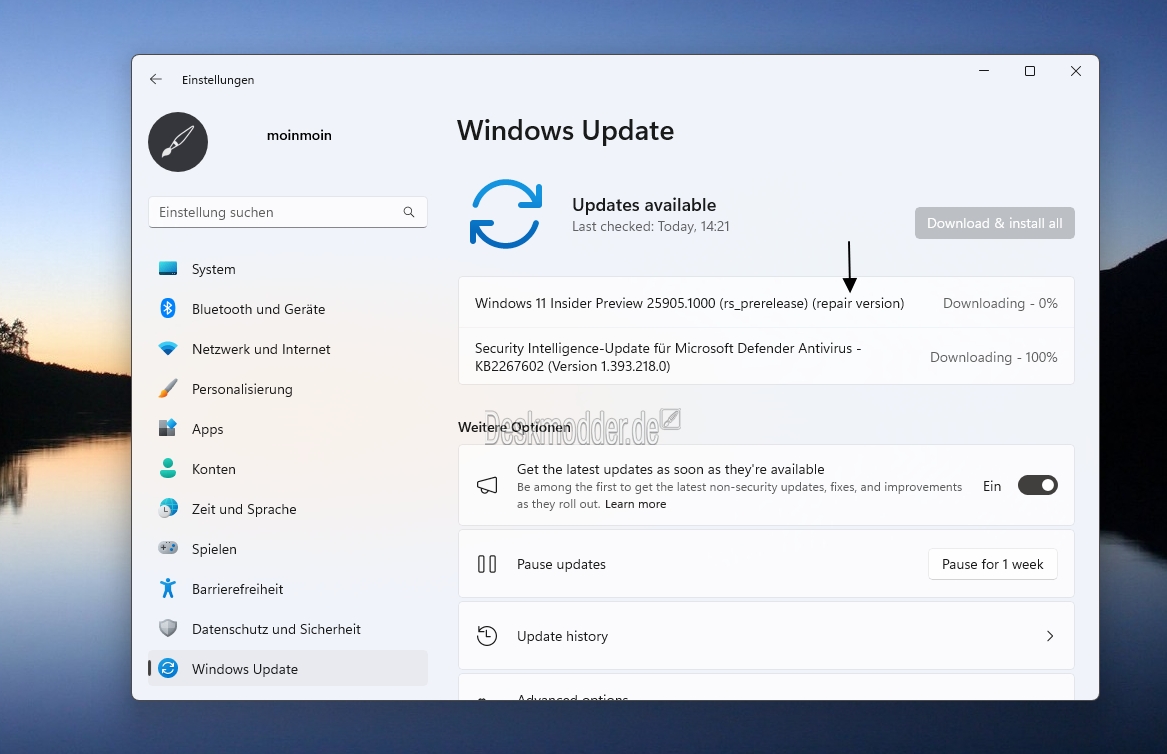This screenshot has width=1167, height=754.
Task: Click the System monitor icon
Action: coord(168,269)
